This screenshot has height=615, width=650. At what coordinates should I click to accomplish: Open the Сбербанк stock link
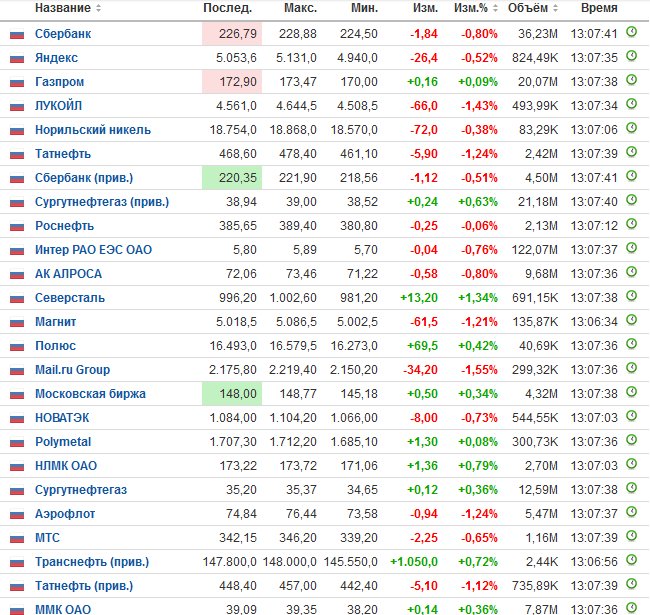click(x=63, y=34)
